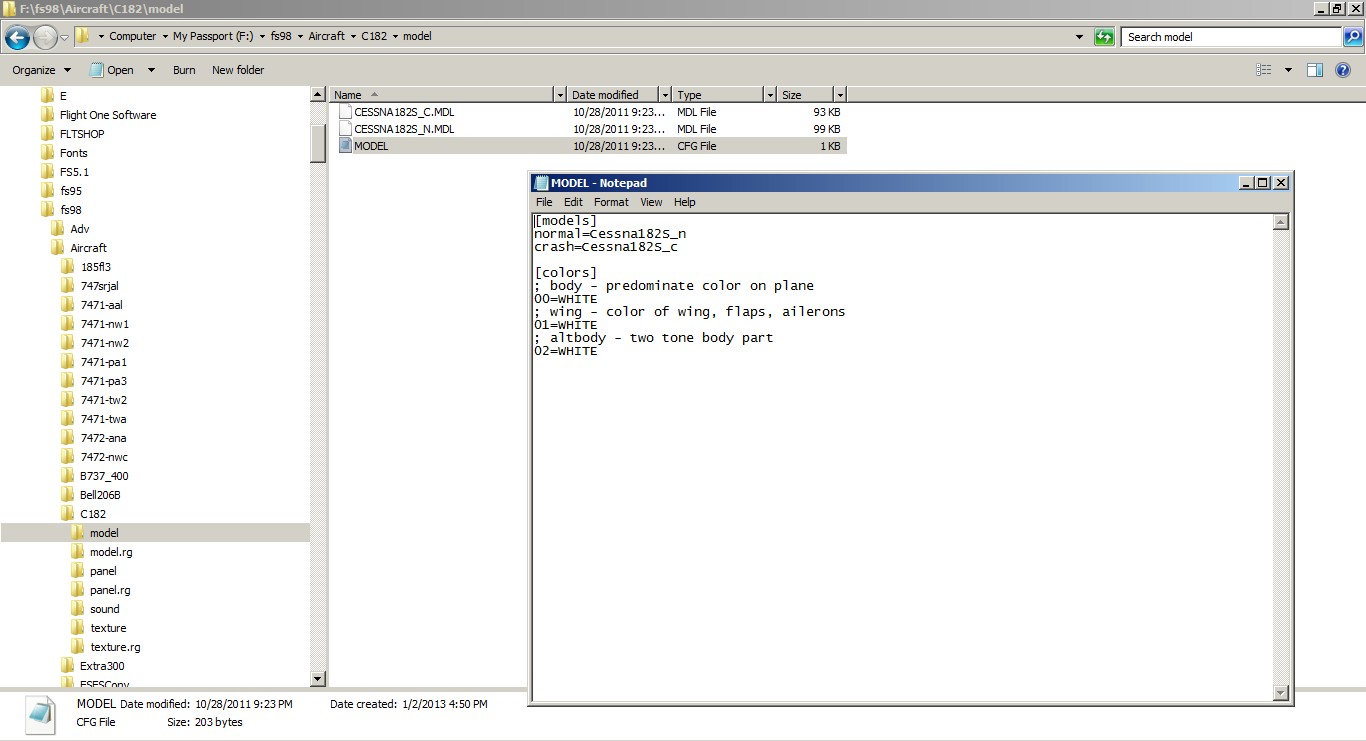Open the Format menu in Notepad
This screenshot has height=741, width=1366.
[x=611, y=202]
